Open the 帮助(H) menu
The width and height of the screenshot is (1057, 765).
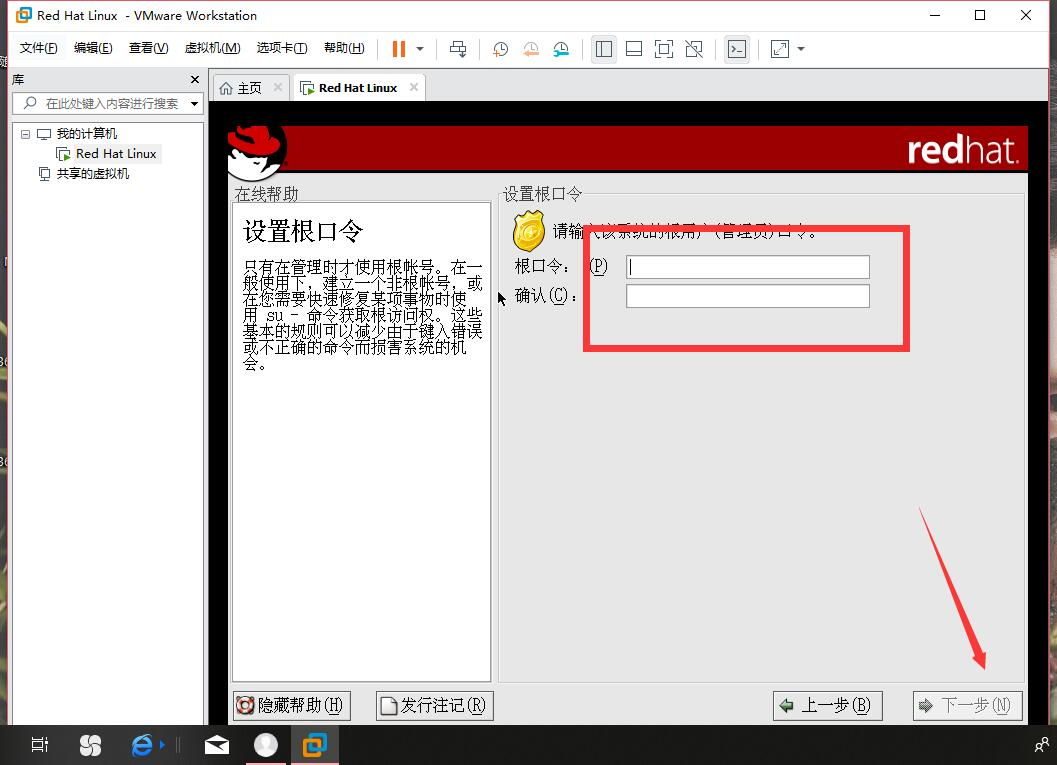click(x=344, y=48)
